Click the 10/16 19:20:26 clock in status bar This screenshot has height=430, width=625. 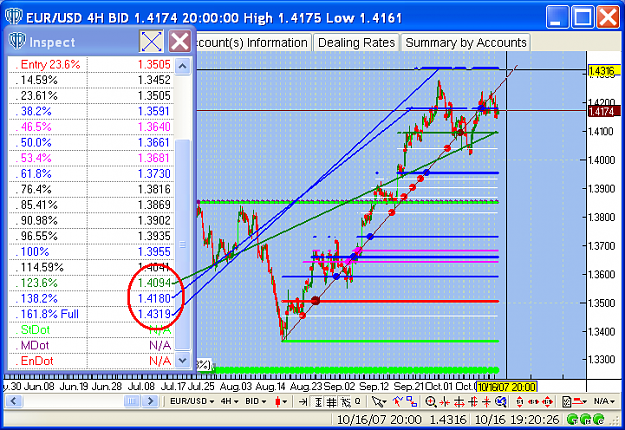point(517,420)
